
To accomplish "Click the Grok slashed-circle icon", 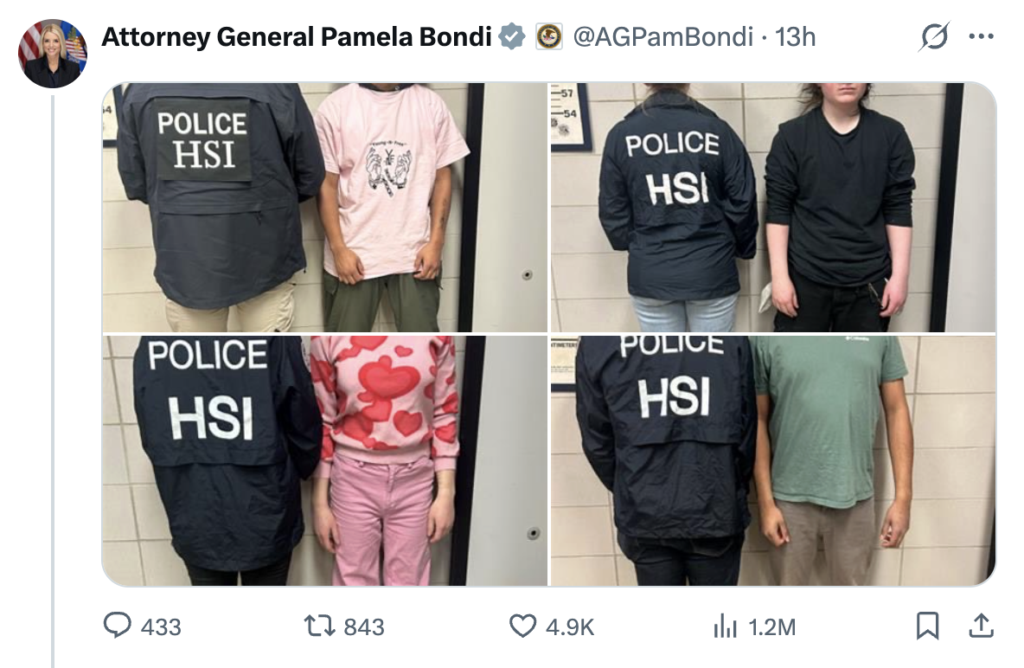I will coord(934,37).
